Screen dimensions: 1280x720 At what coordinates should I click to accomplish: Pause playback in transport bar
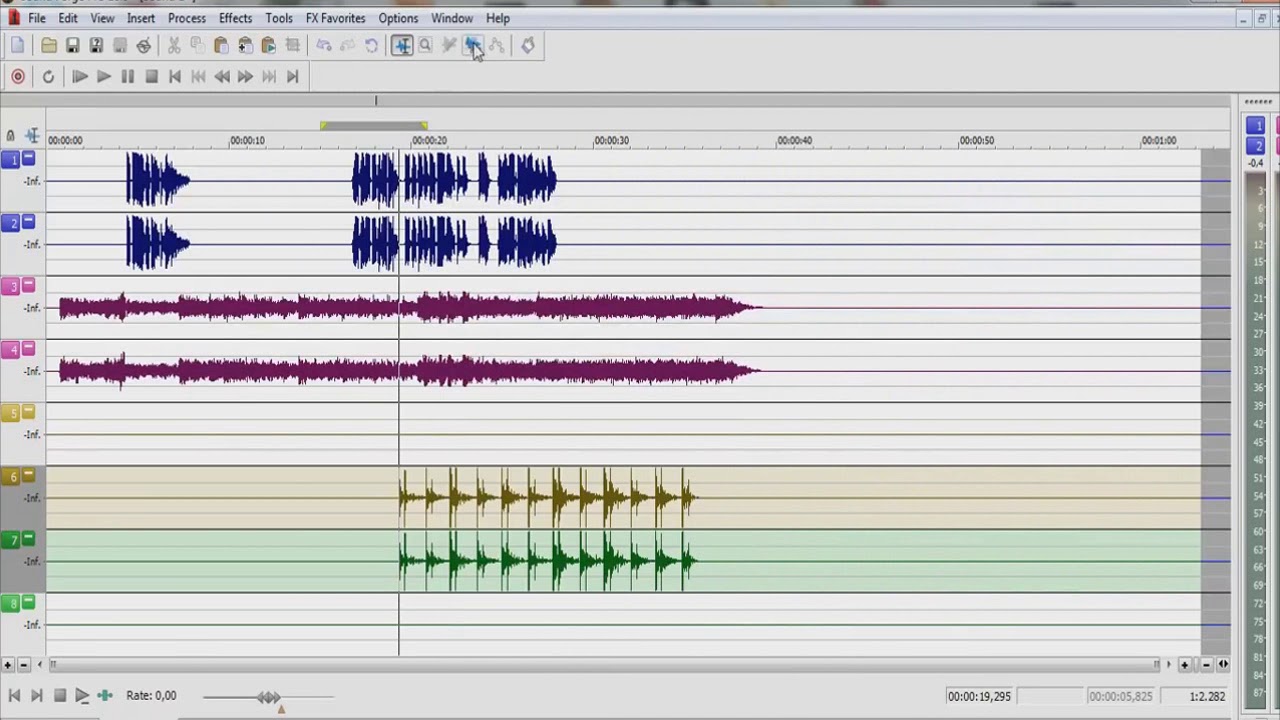point(128,77)
